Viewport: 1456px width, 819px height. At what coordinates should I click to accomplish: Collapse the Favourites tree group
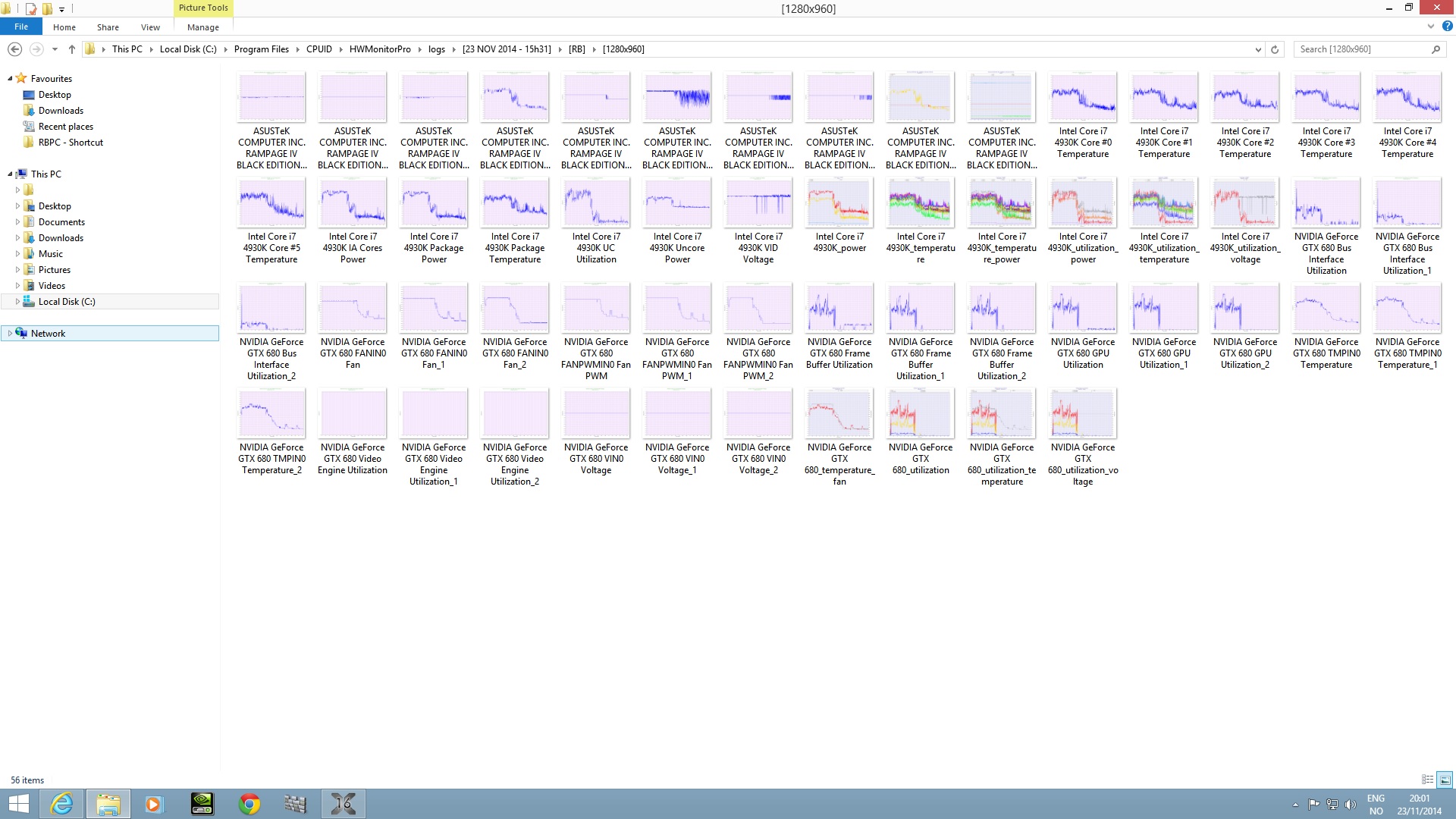(x=10, y=79)
